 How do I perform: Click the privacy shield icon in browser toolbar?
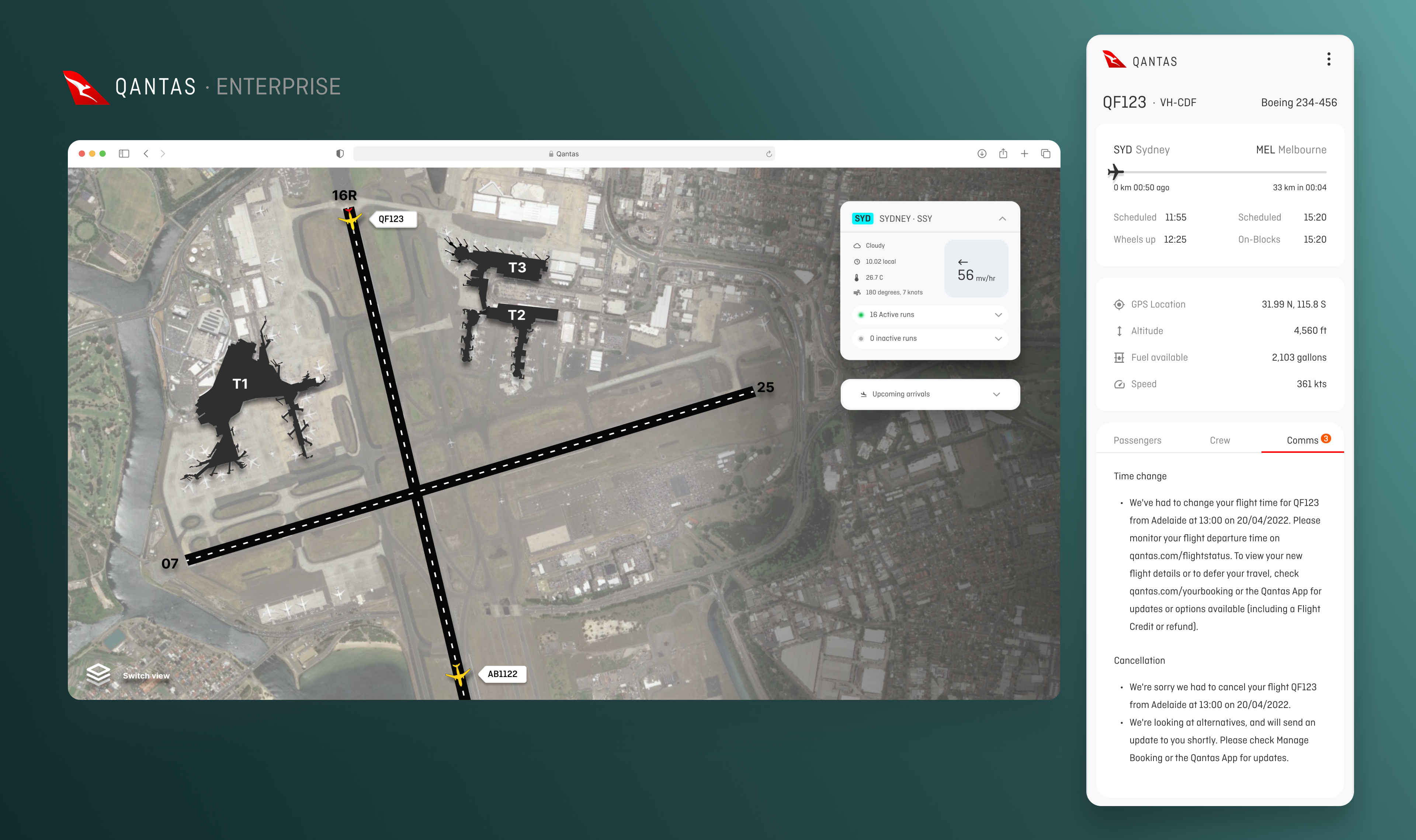pyautogui.click(x=340, y=153)
